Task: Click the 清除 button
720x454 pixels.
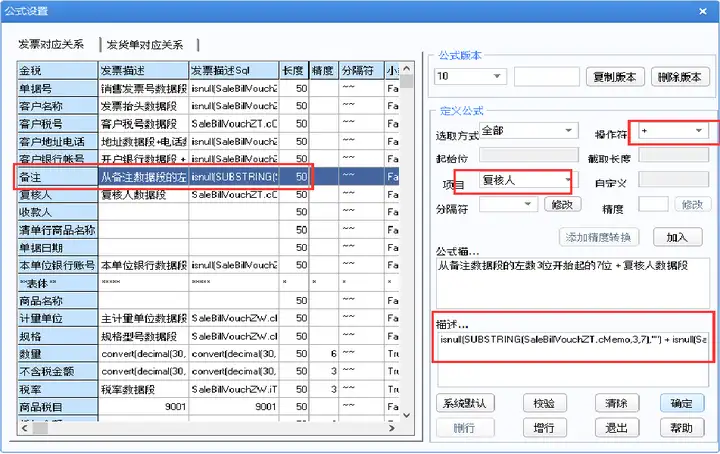Action: 616,404
